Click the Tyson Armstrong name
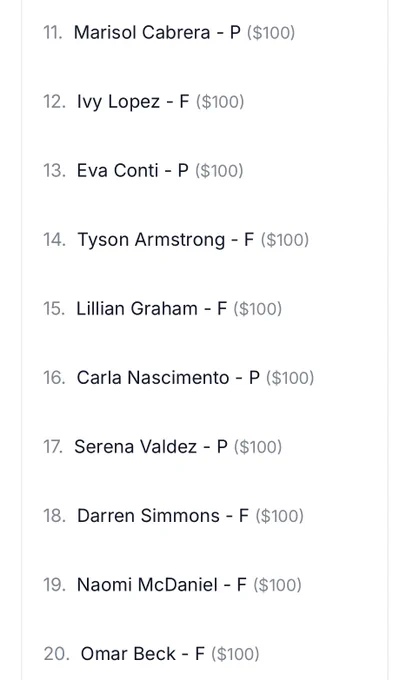Viewport: 413px width, 680px height. point(151,239)
